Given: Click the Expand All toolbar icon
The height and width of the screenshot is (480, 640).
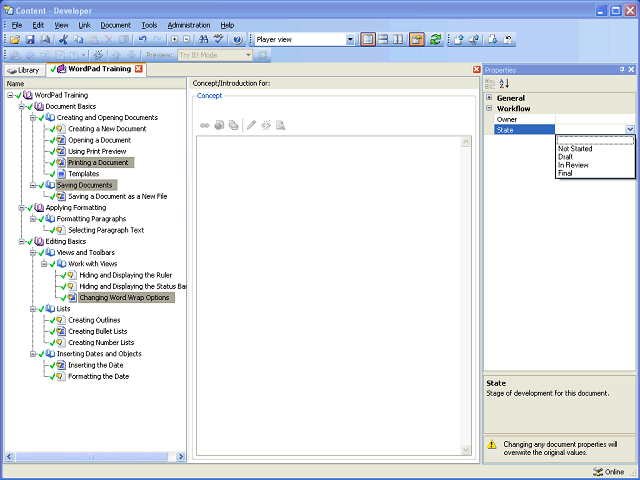Looking at the screenshot, I should (x=174, y=40).
